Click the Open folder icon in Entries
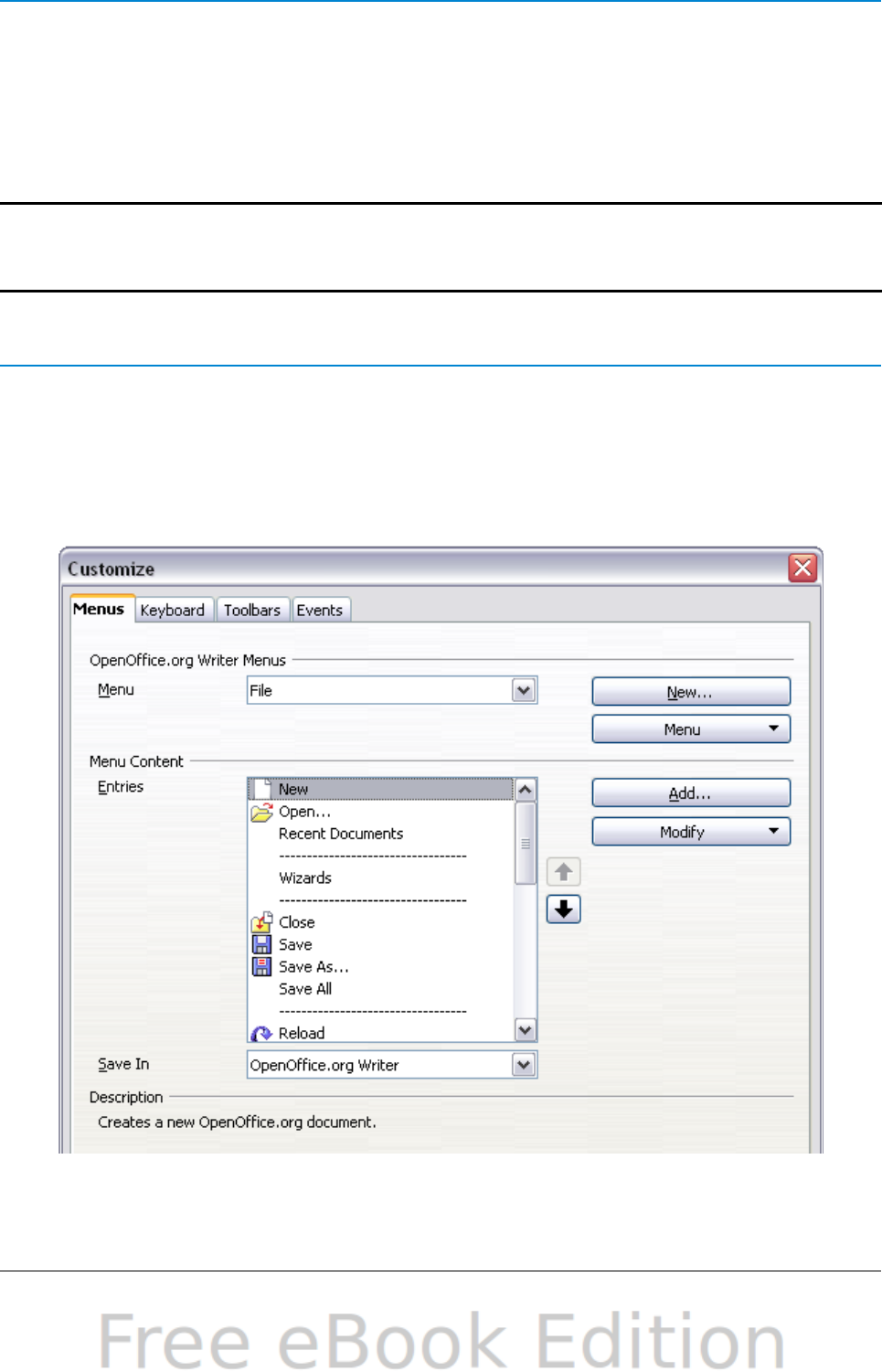 click(x=262, y=812)
